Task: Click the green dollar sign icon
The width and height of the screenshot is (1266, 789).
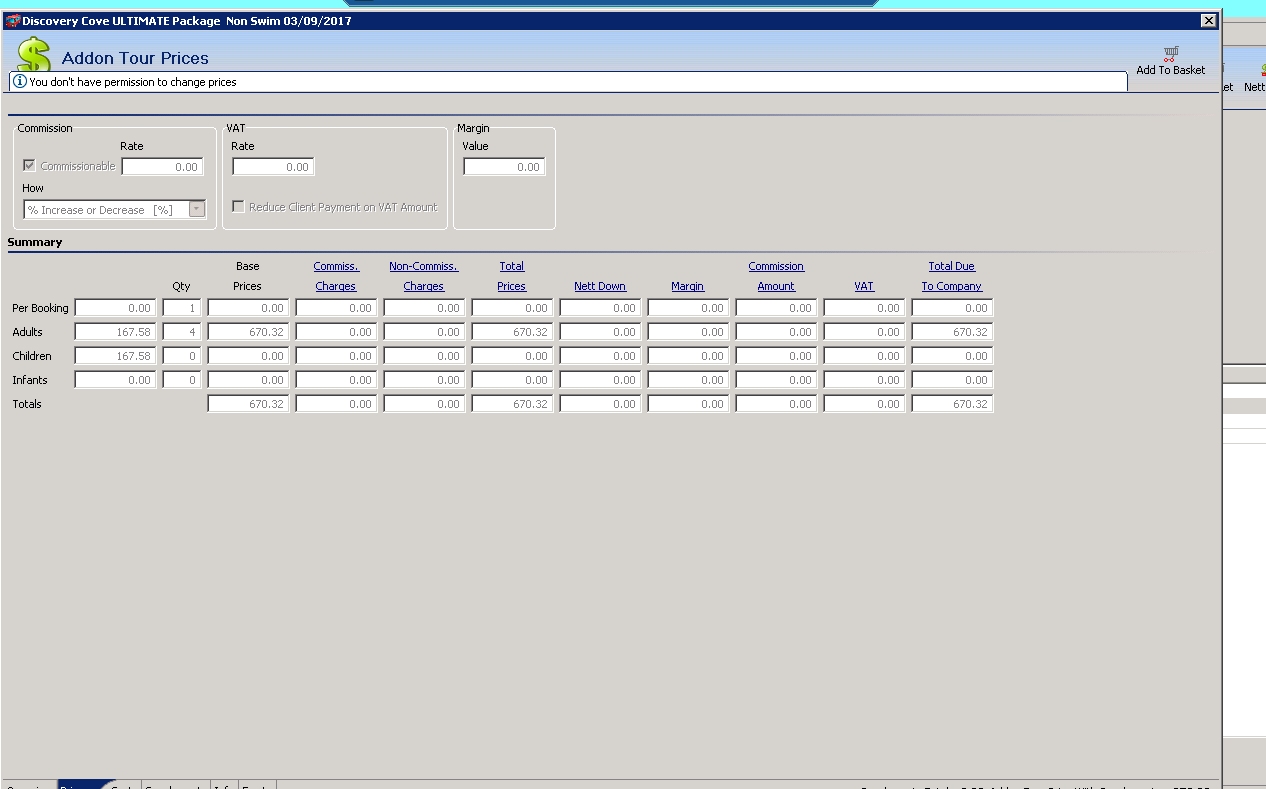Action: pyautogui.click(x=33, y=55)
